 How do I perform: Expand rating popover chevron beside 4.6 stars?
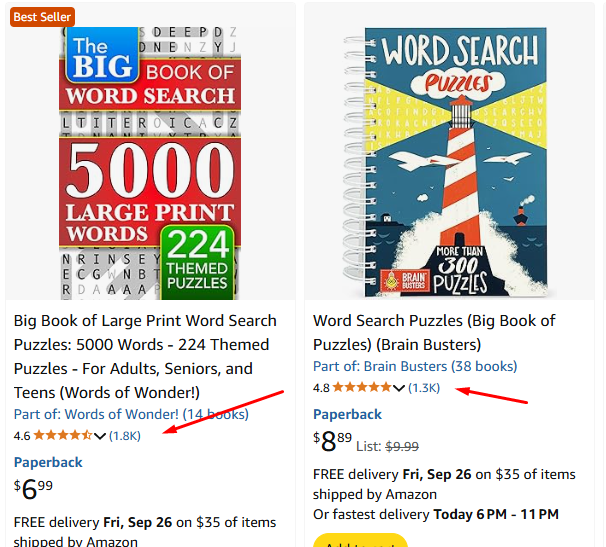100,436
